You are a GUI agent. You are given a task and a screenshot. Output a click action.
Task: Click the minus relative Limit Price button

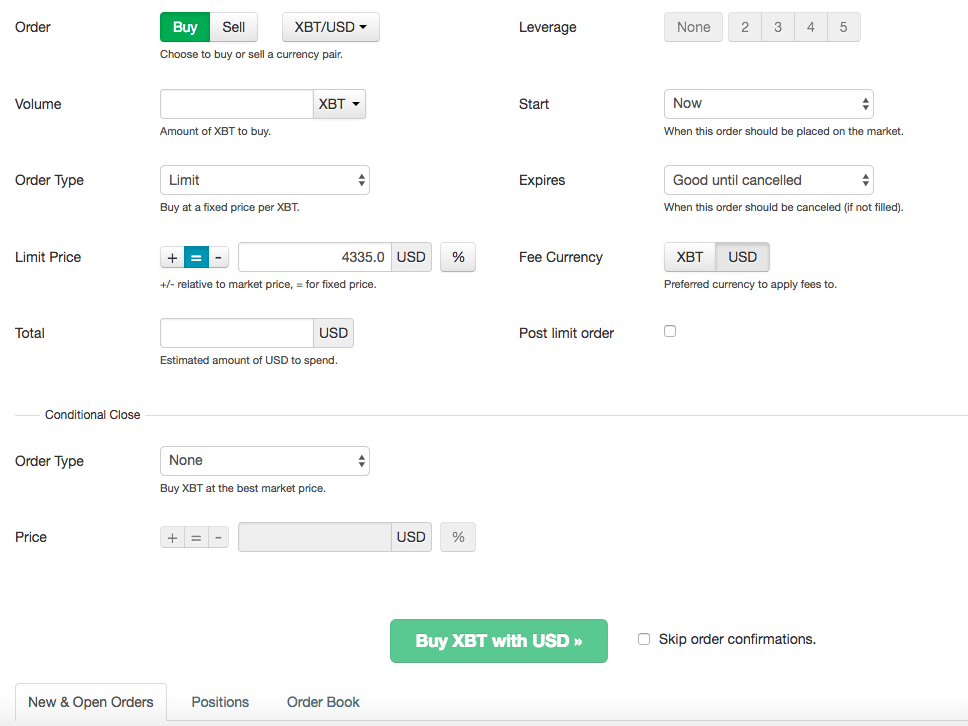pyautogui.click(x=219, y=258)
